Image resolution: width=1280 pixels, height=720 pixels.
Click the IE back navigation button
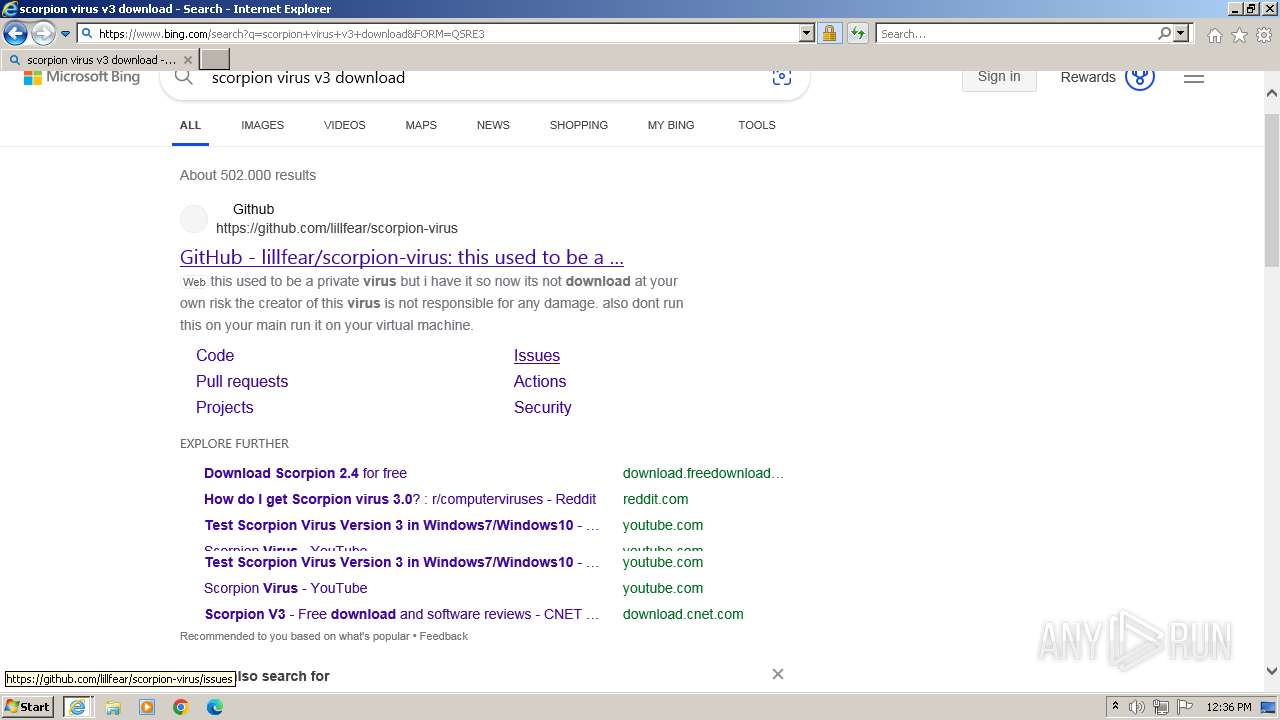point(15,33)
